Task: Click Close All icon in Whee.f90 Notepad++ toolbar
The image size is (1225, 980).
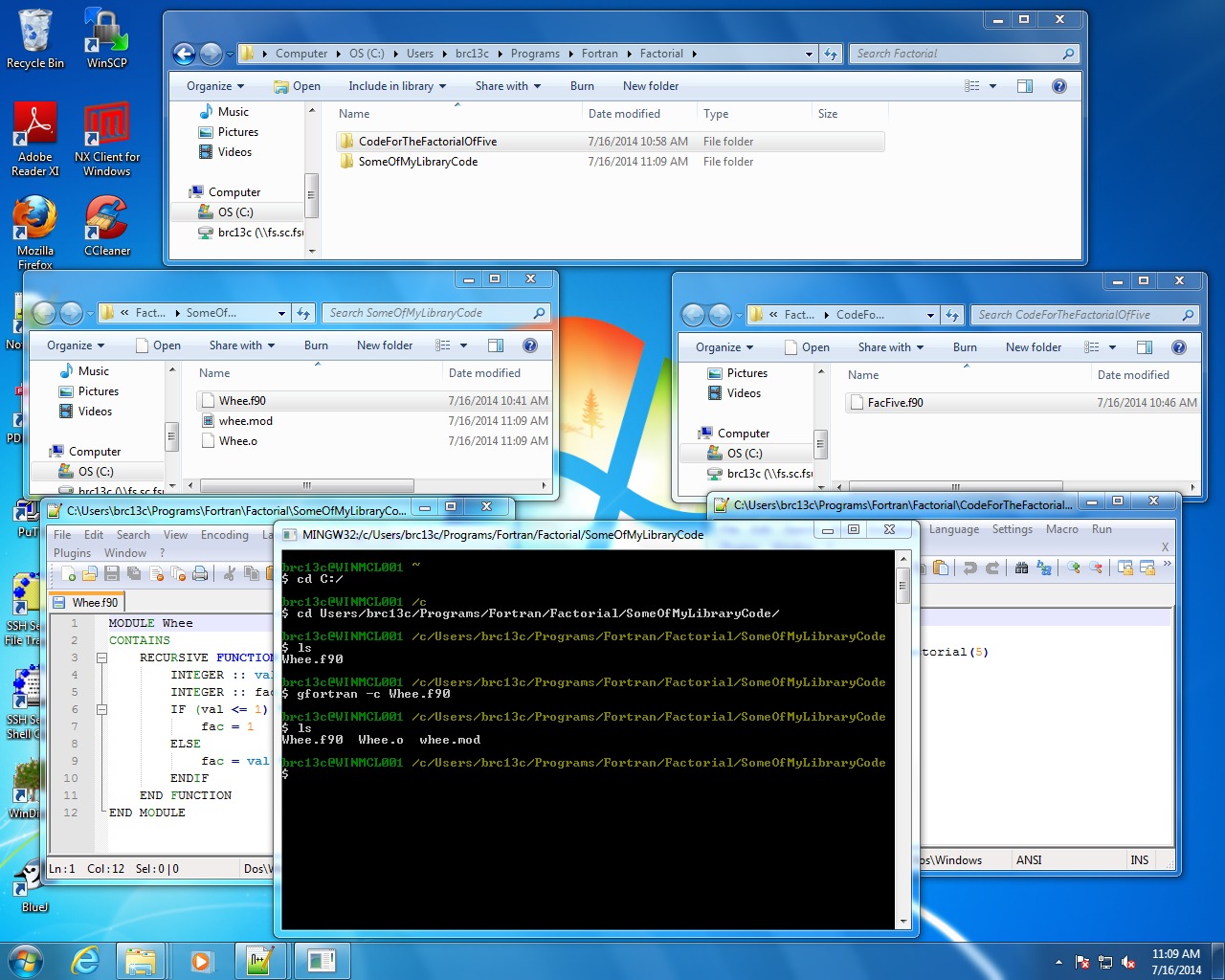Action: click(x=178, y=573)
